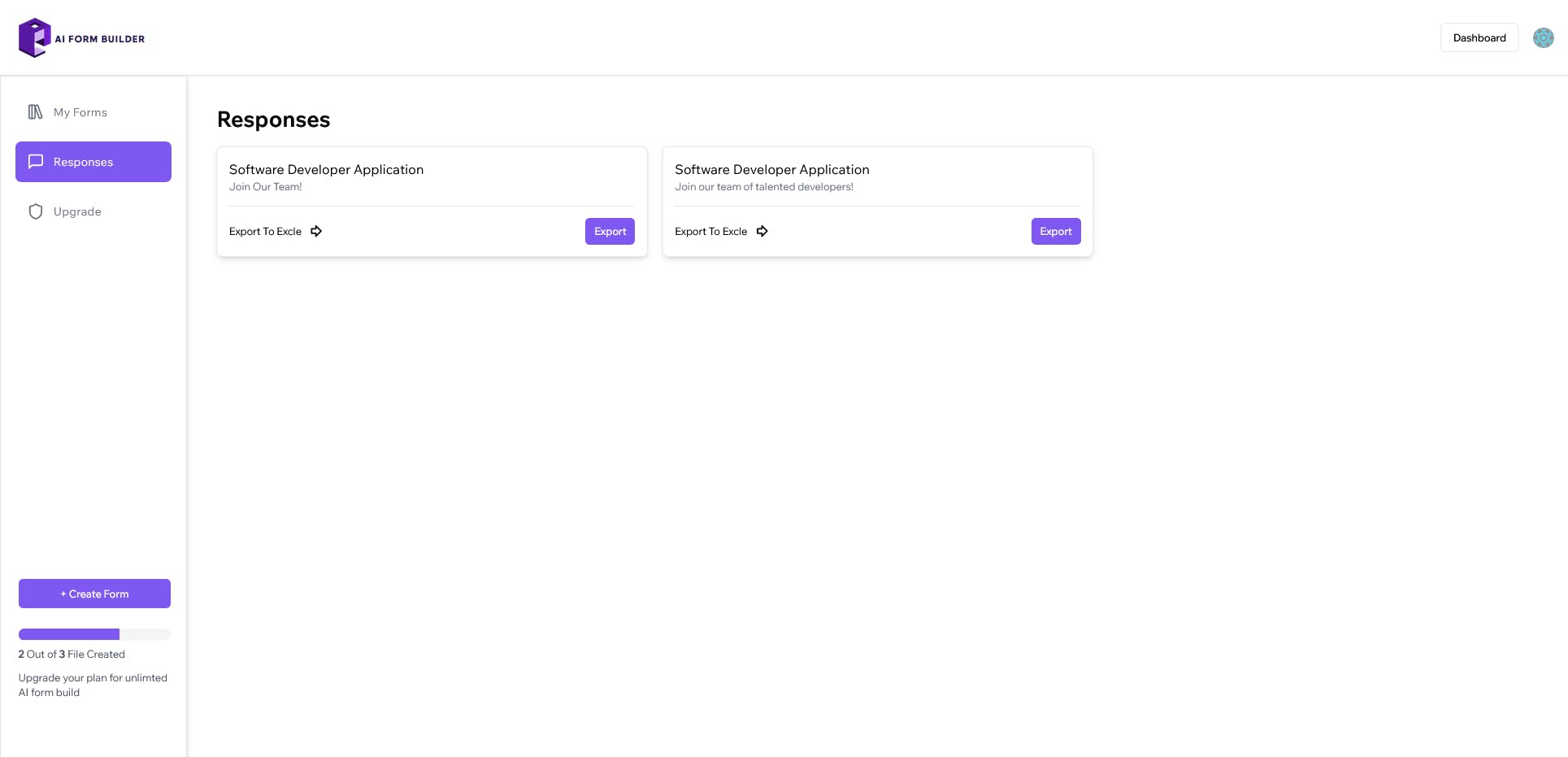The image size is (1568, 757).
Task: Click the file creation progress bar
Action: [x=94, y=634]
